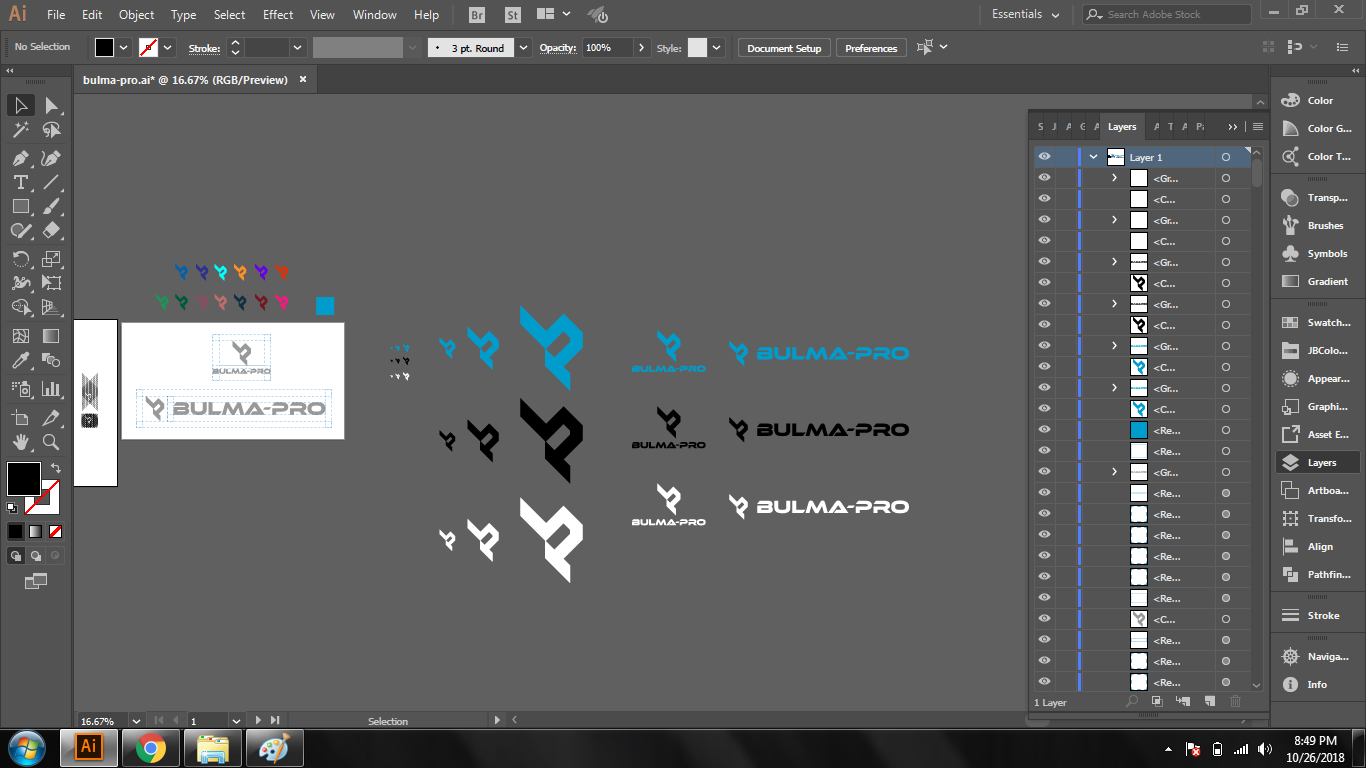Click the Document Setup button
Image resolution: width=1366 pixels, height=768 pixels.
tap(784, 48)
